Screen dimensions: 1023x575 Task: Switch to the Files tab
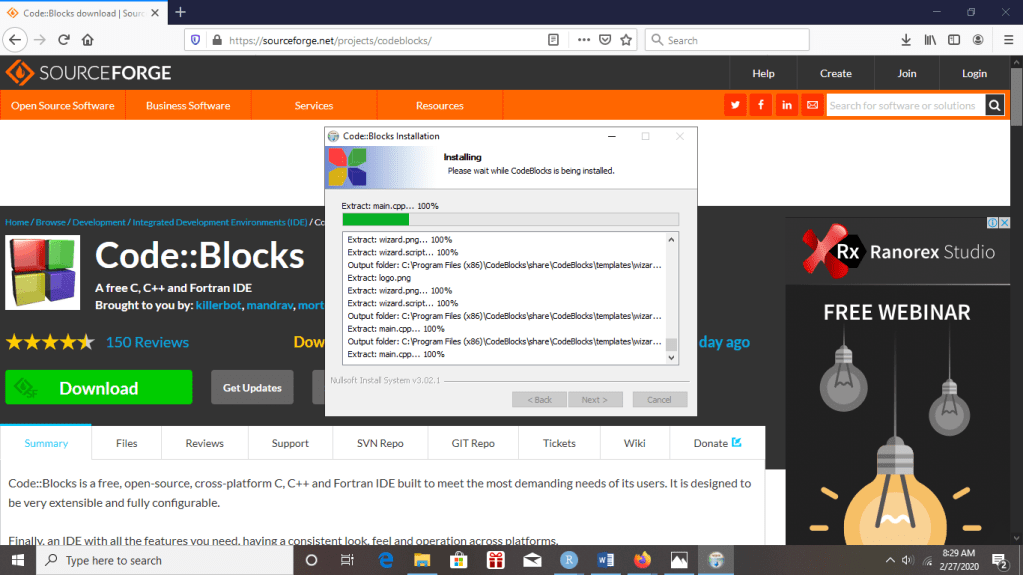point(126,443)
